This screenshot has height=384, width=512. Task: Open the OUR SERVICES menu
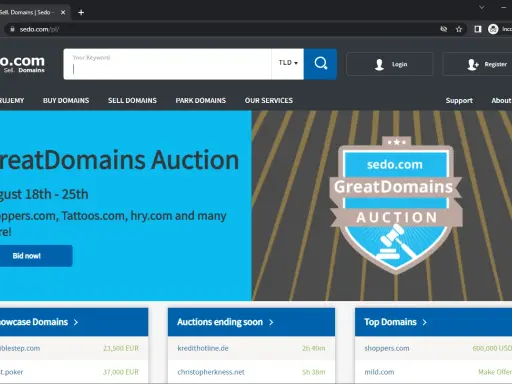pos(269,100)
